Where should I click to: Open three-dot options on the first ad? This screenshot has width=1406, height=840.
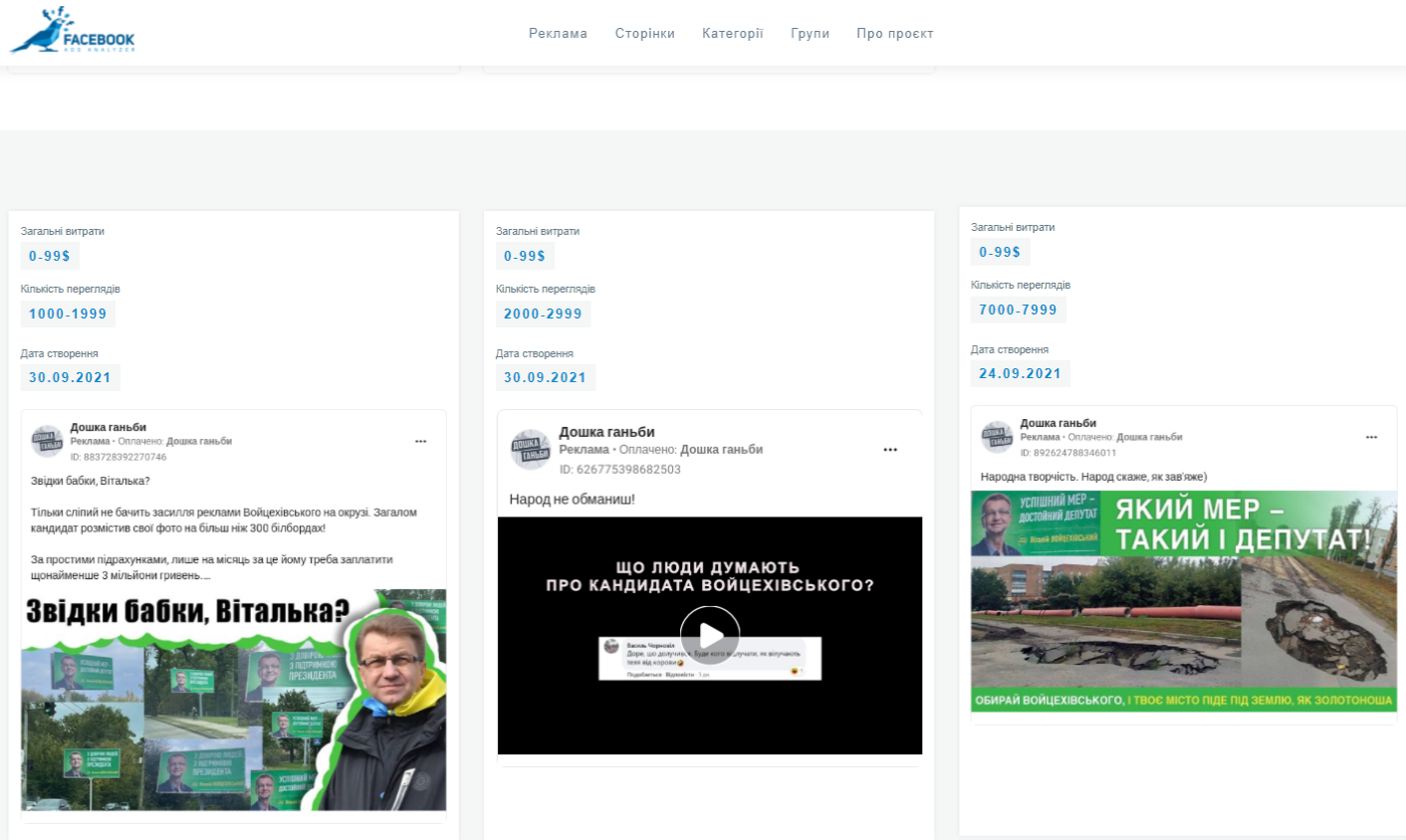pos(420,441)
